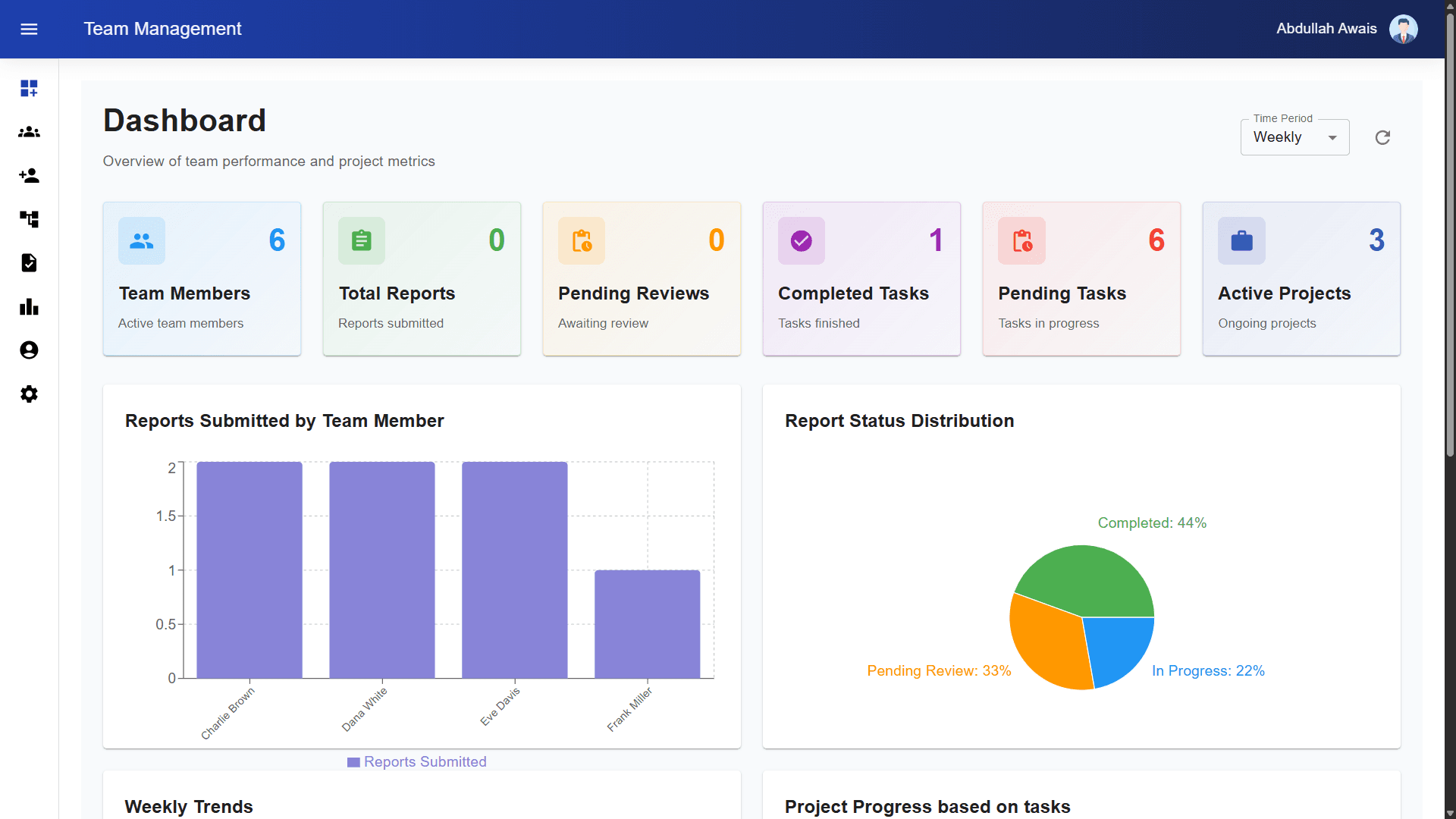
Task: Click the Report Status Distribution heading
Action: click(899, 421)
